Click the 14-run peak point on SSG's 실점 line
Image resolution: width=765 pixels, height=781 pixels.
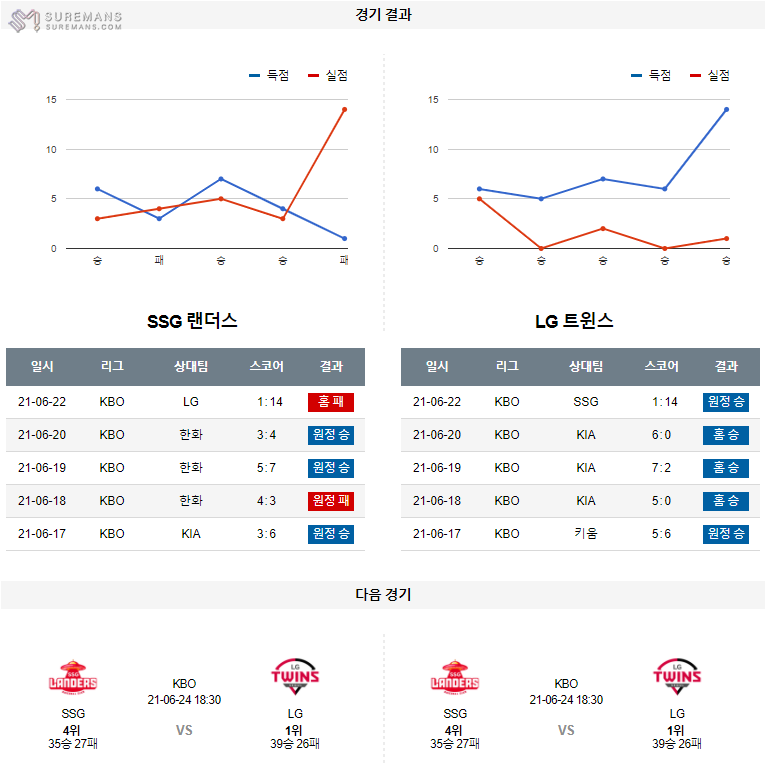pos(344,109)
